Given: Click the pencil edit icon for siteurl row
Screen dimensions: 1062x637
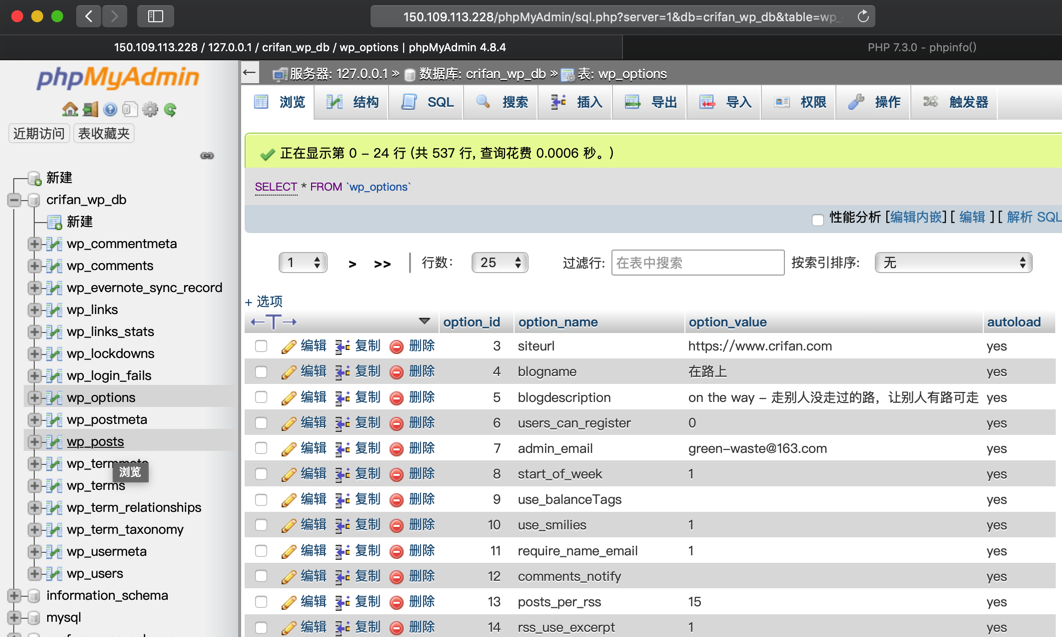Looking at the screenshot, I should click(289, 347).
